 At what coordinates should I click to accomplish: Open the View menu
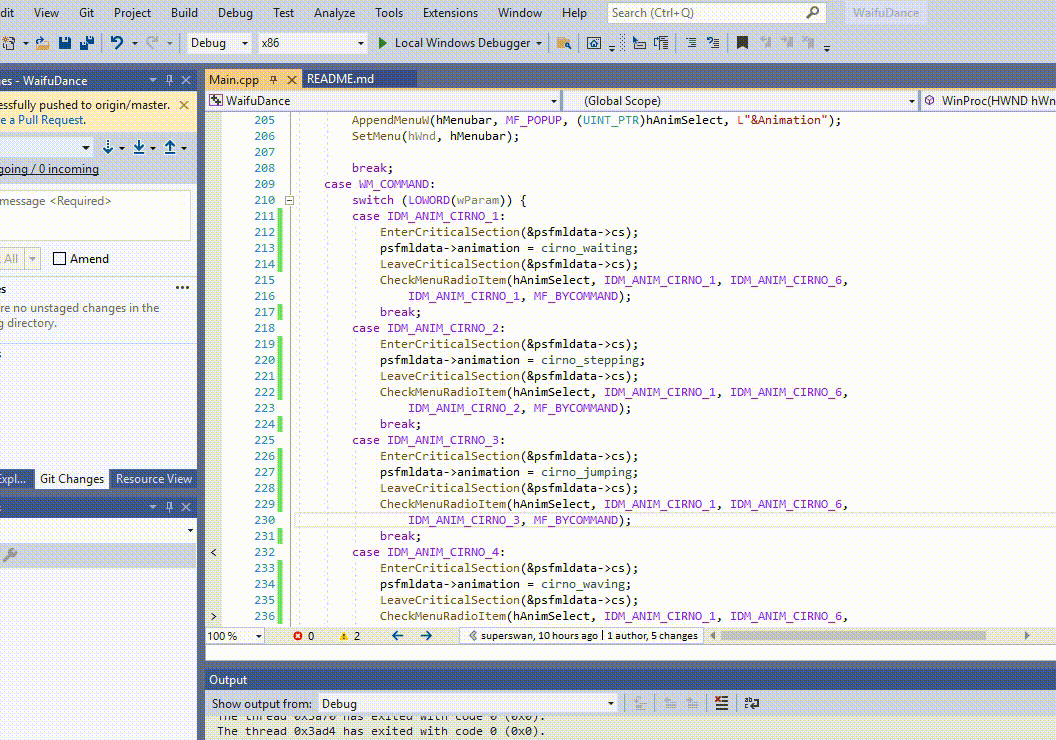46,13
